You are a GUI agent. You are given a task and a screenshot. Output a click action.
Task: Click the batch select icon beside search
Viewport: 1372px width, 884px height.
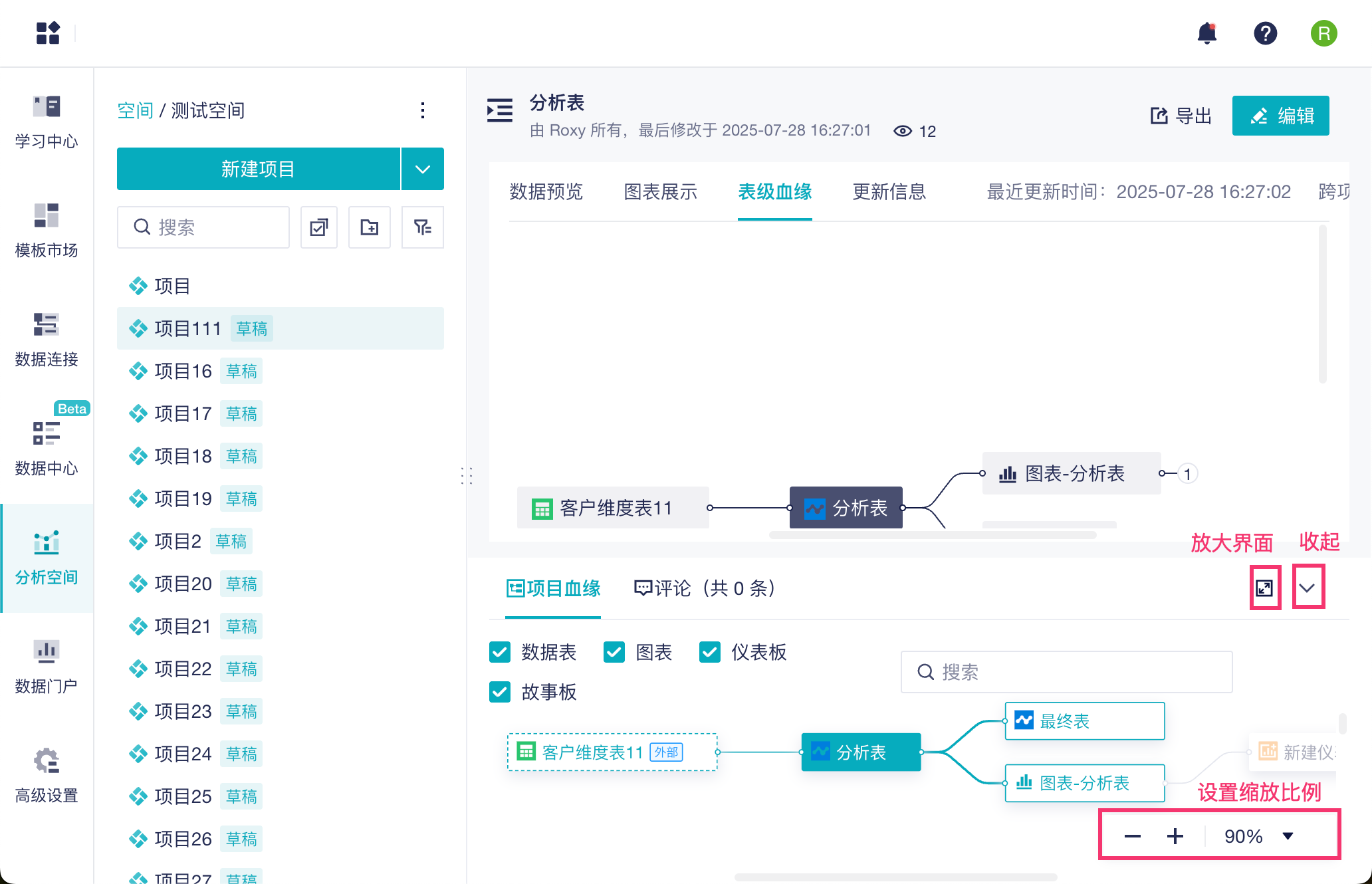[319, 228]
